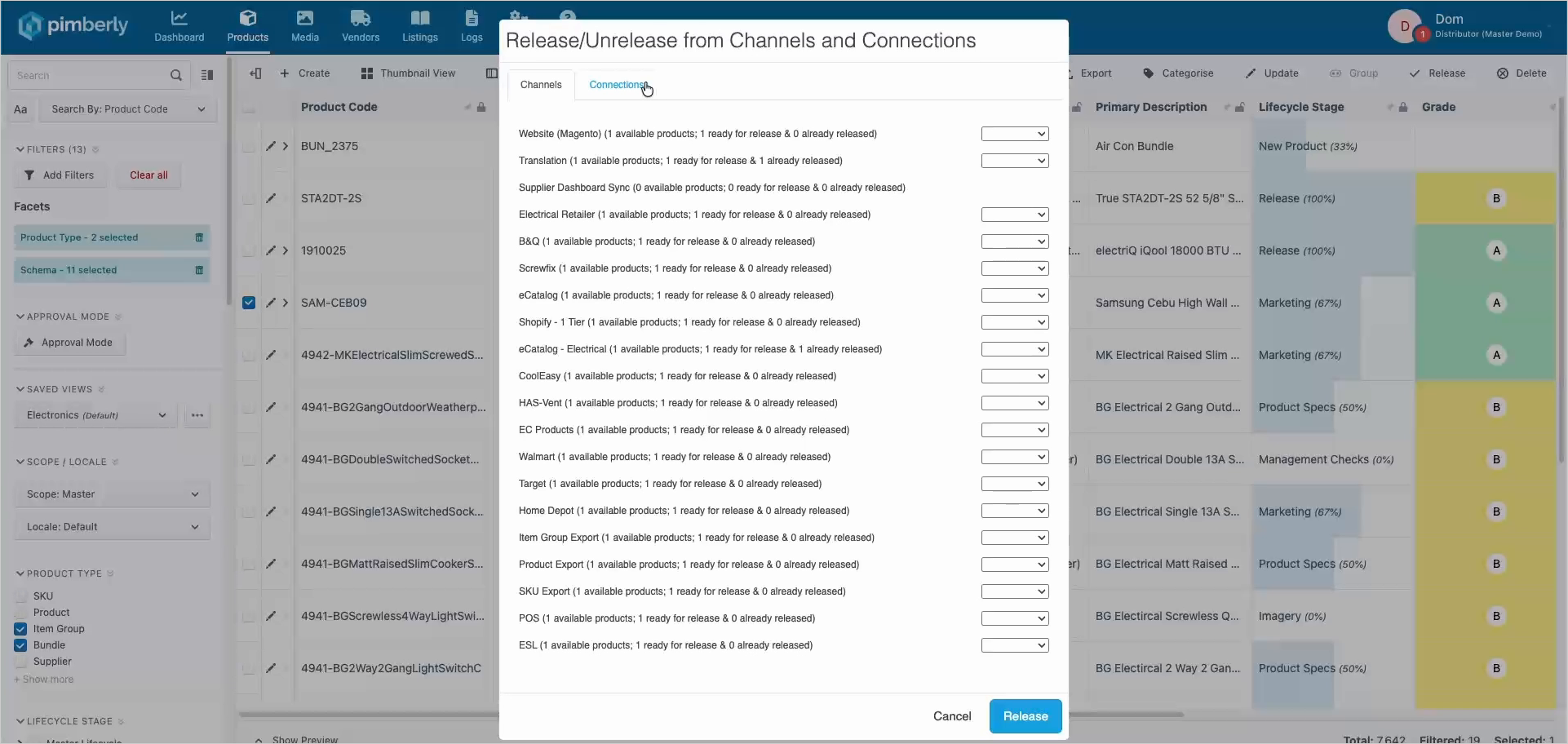The image size is (1568, 744).
Task: Open the Website (Magento) release dropdown
Action: click(1015, 134)
